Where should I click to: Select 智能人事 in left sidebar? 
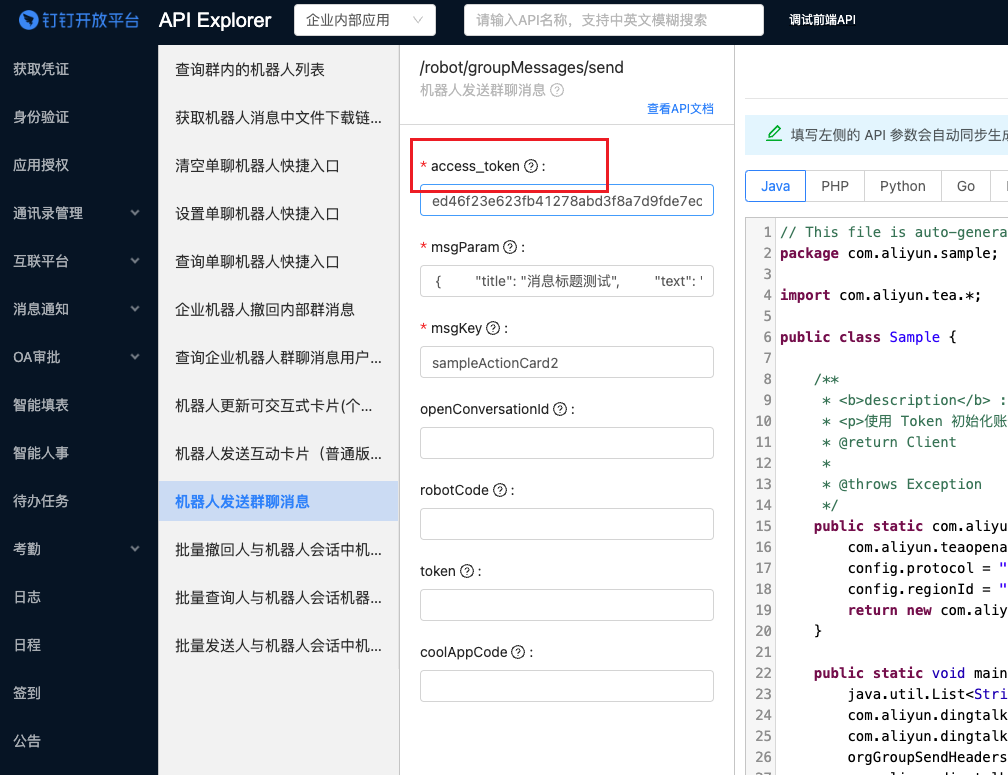point(40,453)
